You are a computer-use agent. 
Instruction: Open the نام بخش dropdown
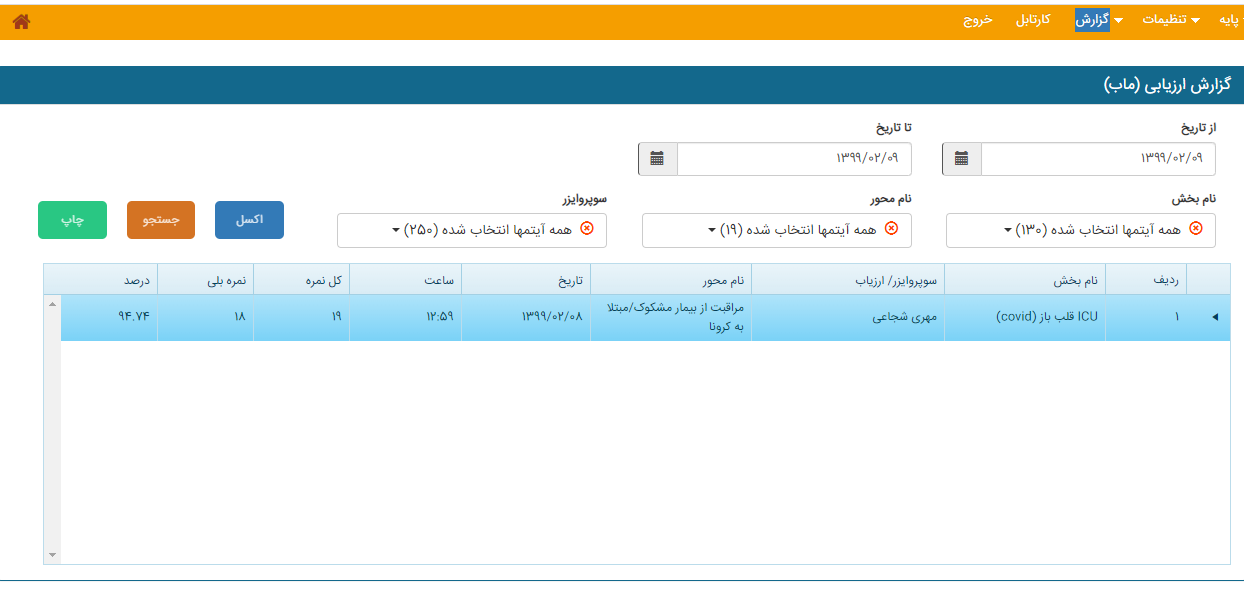[1081, 230]
